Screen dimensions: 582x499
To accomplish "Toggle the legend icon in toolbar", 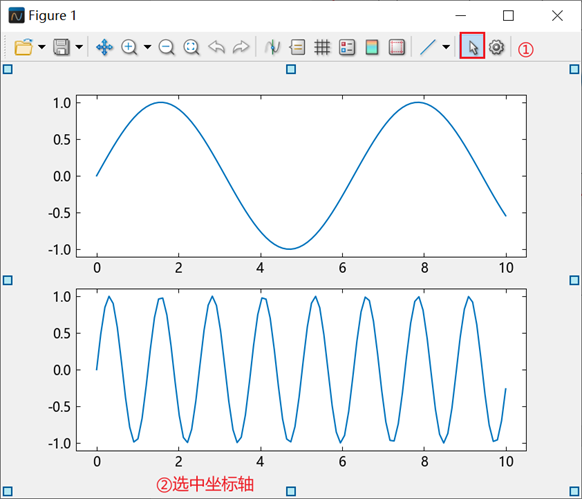I will point(347,48).
